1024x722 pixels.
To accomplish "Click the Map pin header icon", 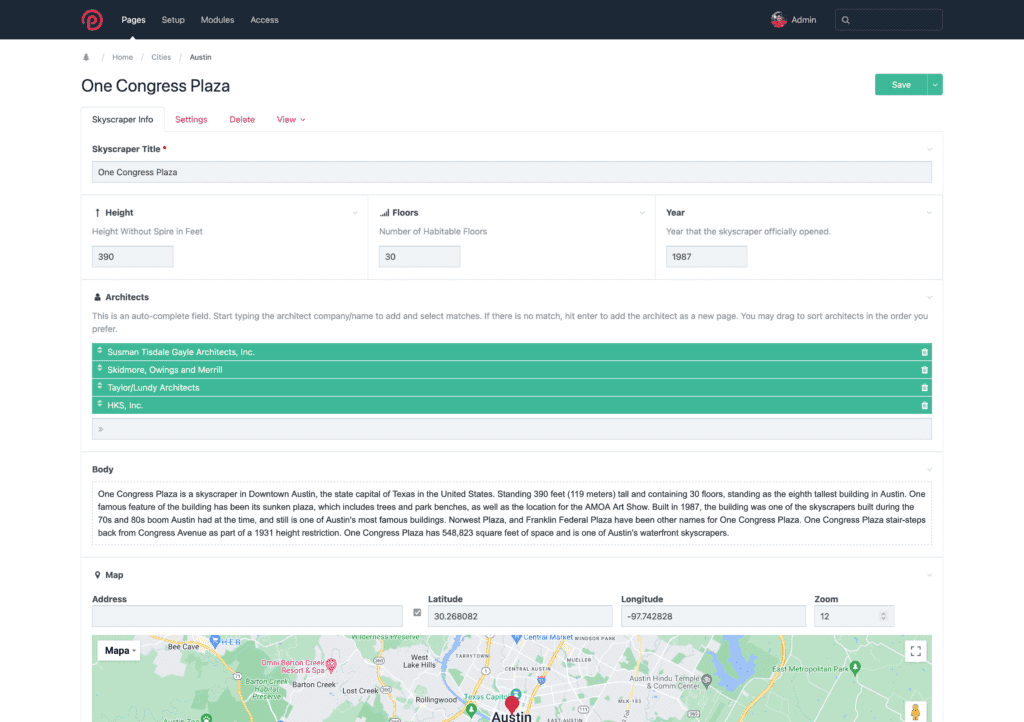I will 97,575.
